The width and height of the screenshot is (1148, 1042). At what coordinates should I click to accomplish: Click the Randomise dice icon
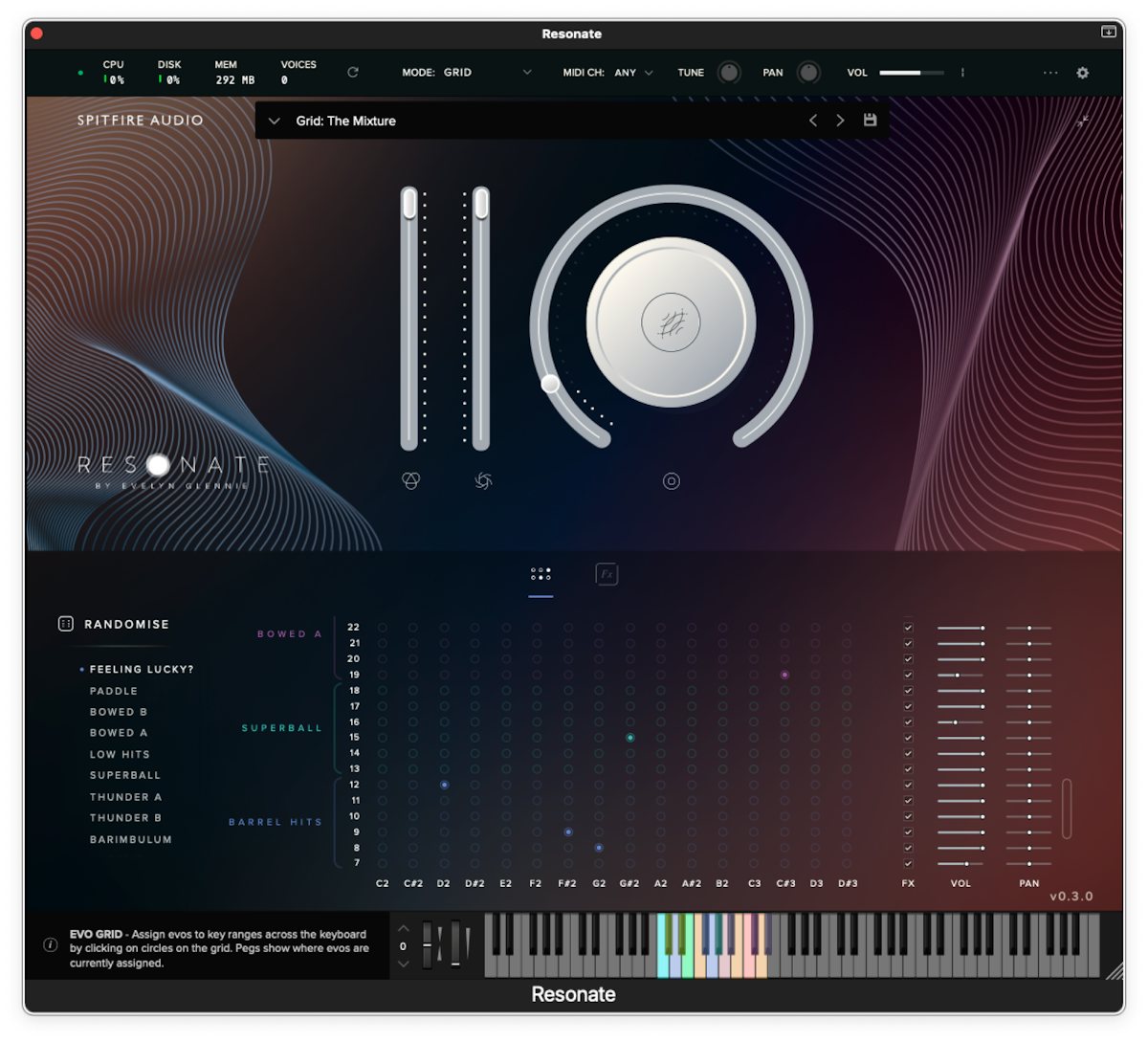click(x=66, y=624)
